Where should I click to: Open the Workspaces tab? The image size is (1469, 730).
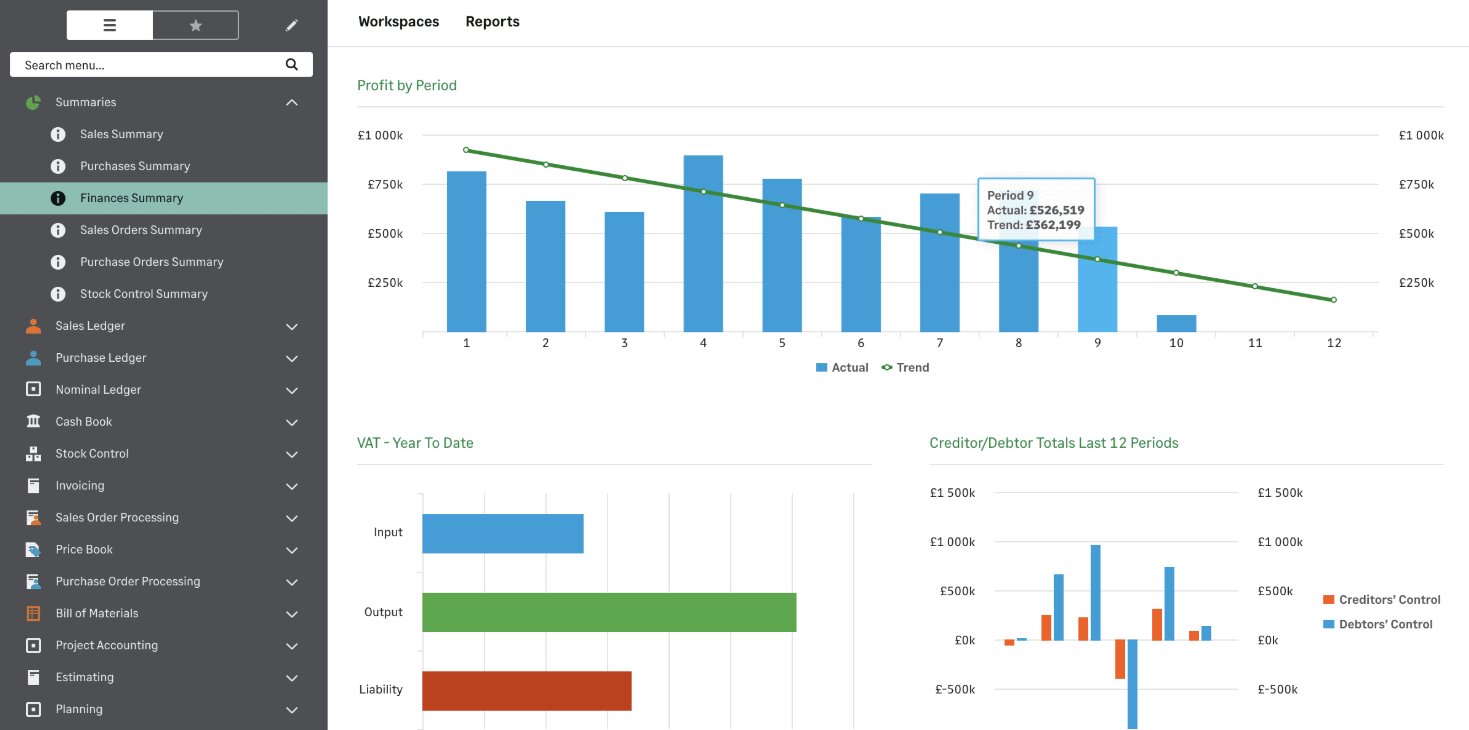(x=398, y=22)
